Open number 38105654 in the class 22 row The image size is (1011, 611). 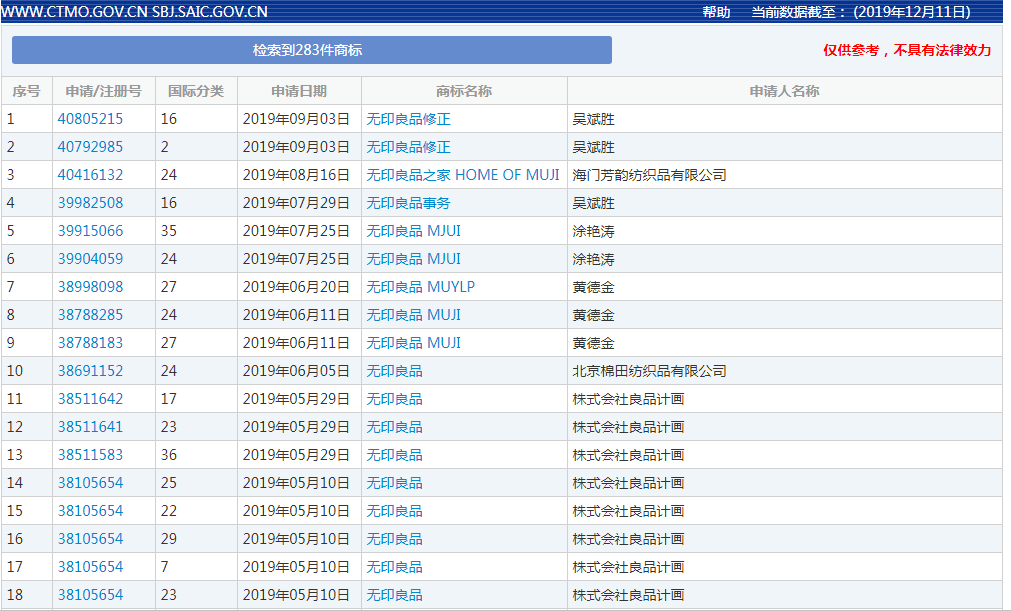pyautogui.click(x=90, y=511)
